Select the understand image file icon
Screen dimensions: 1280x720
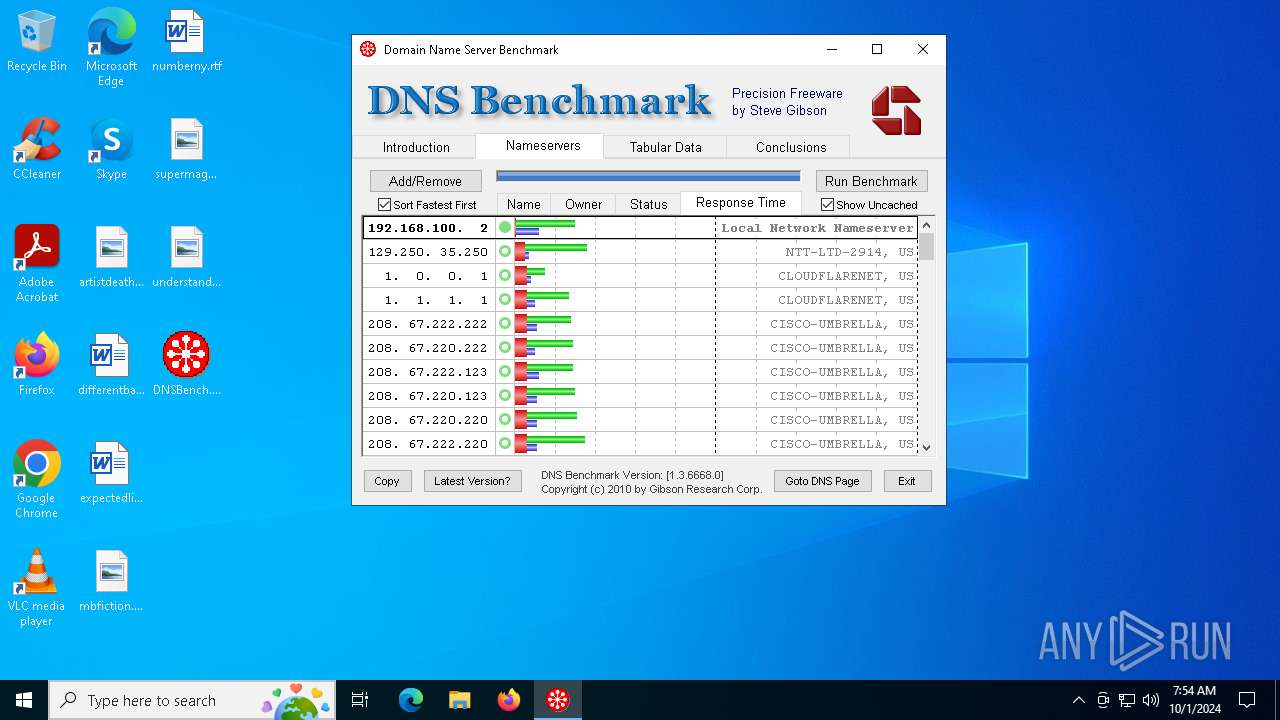[x=187, y=258]
